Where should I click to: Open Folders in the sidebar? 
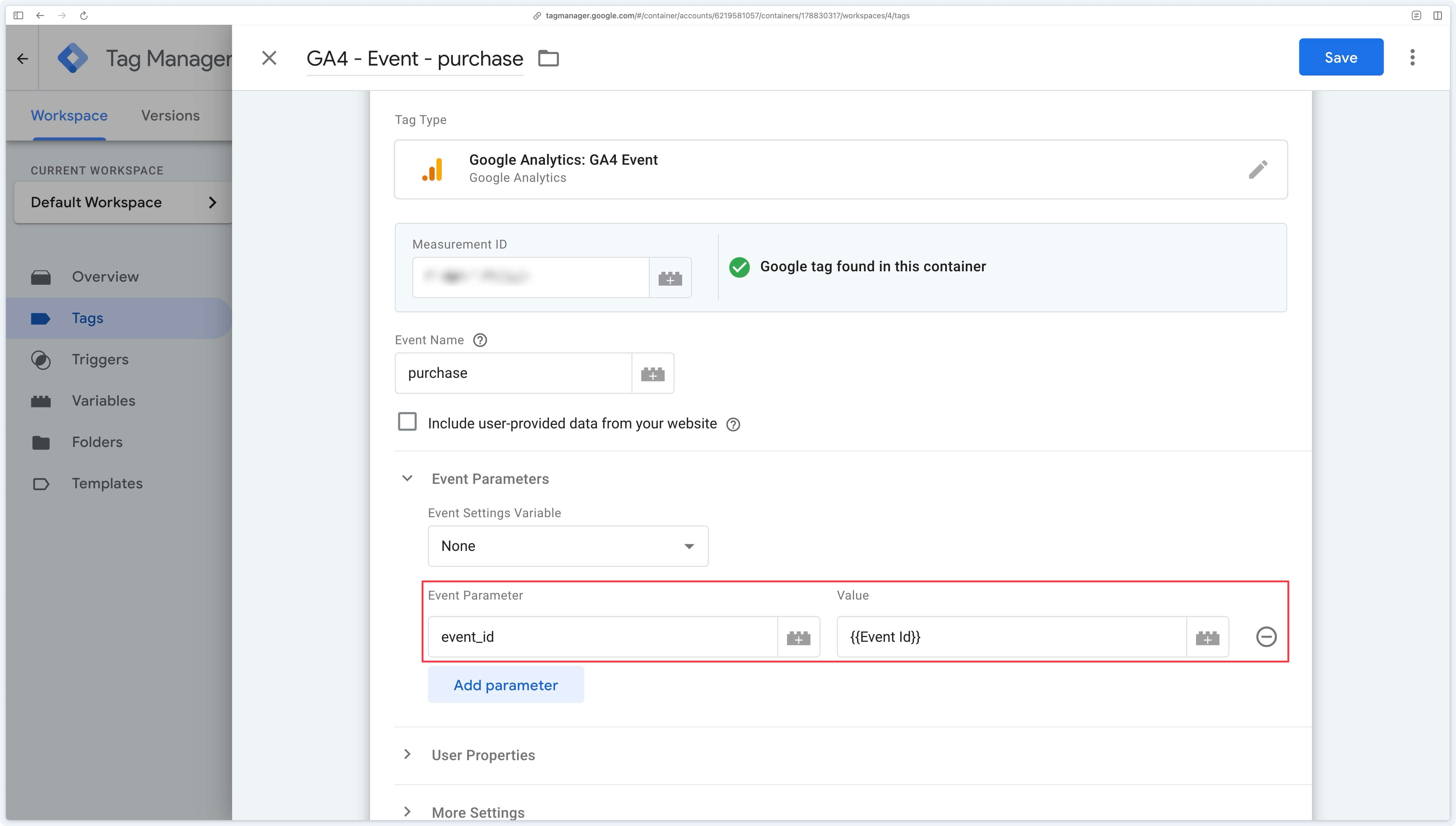[x=97, y=443]
